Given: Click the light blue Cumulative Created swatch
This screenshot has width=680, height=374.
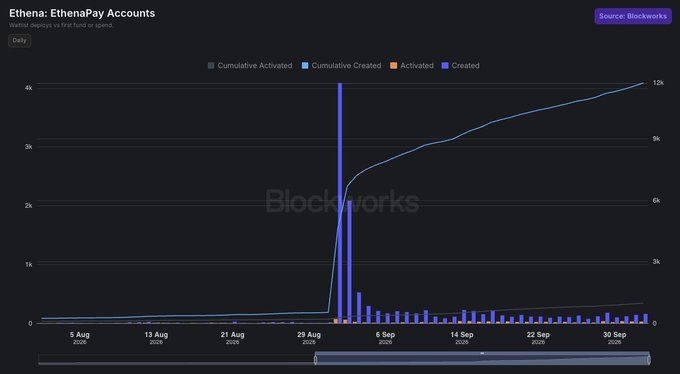Looking at the screenshot, I should click(x=305, y=66).
